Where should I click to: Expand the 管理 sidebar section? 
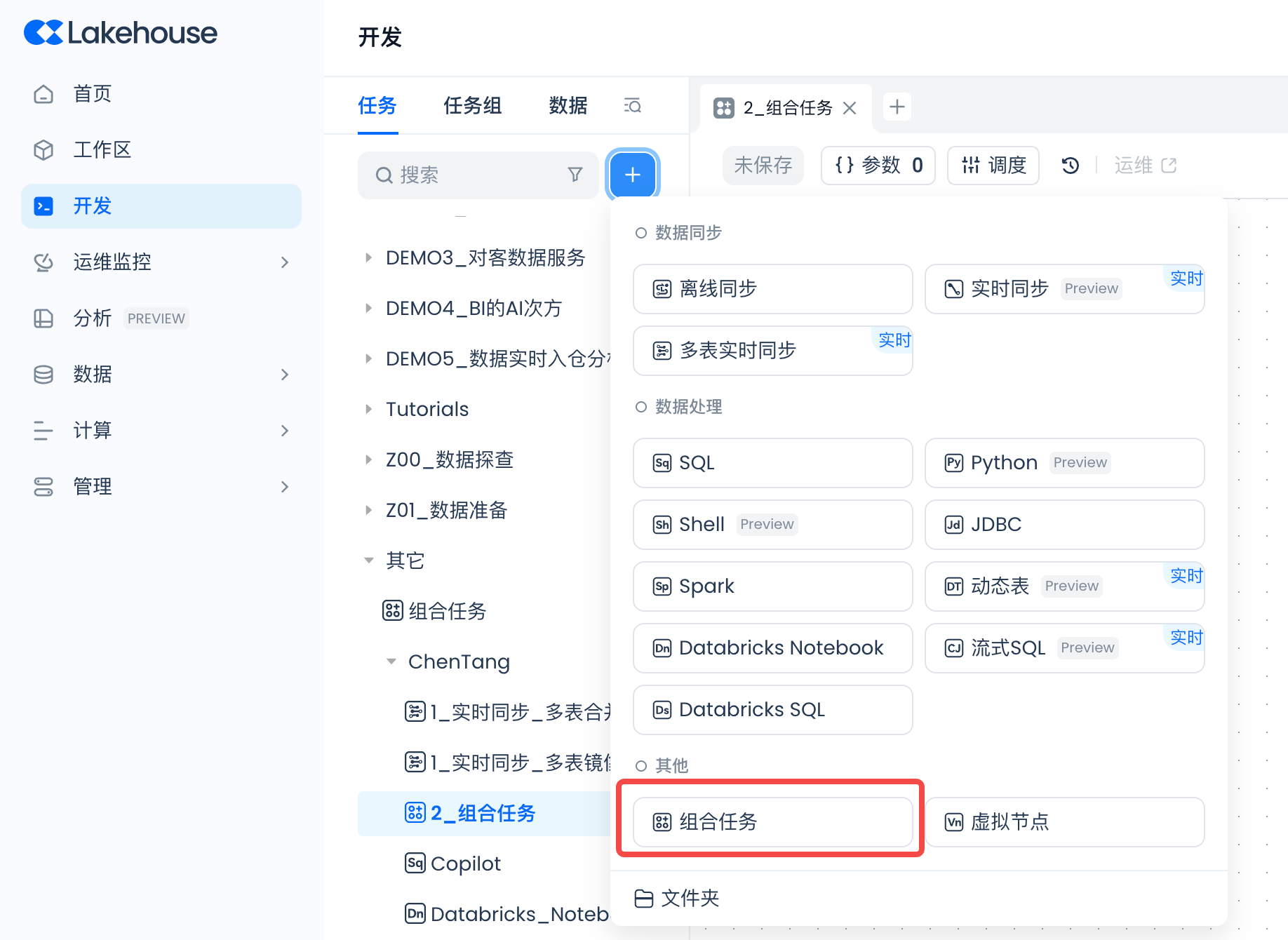pos(284,487)
